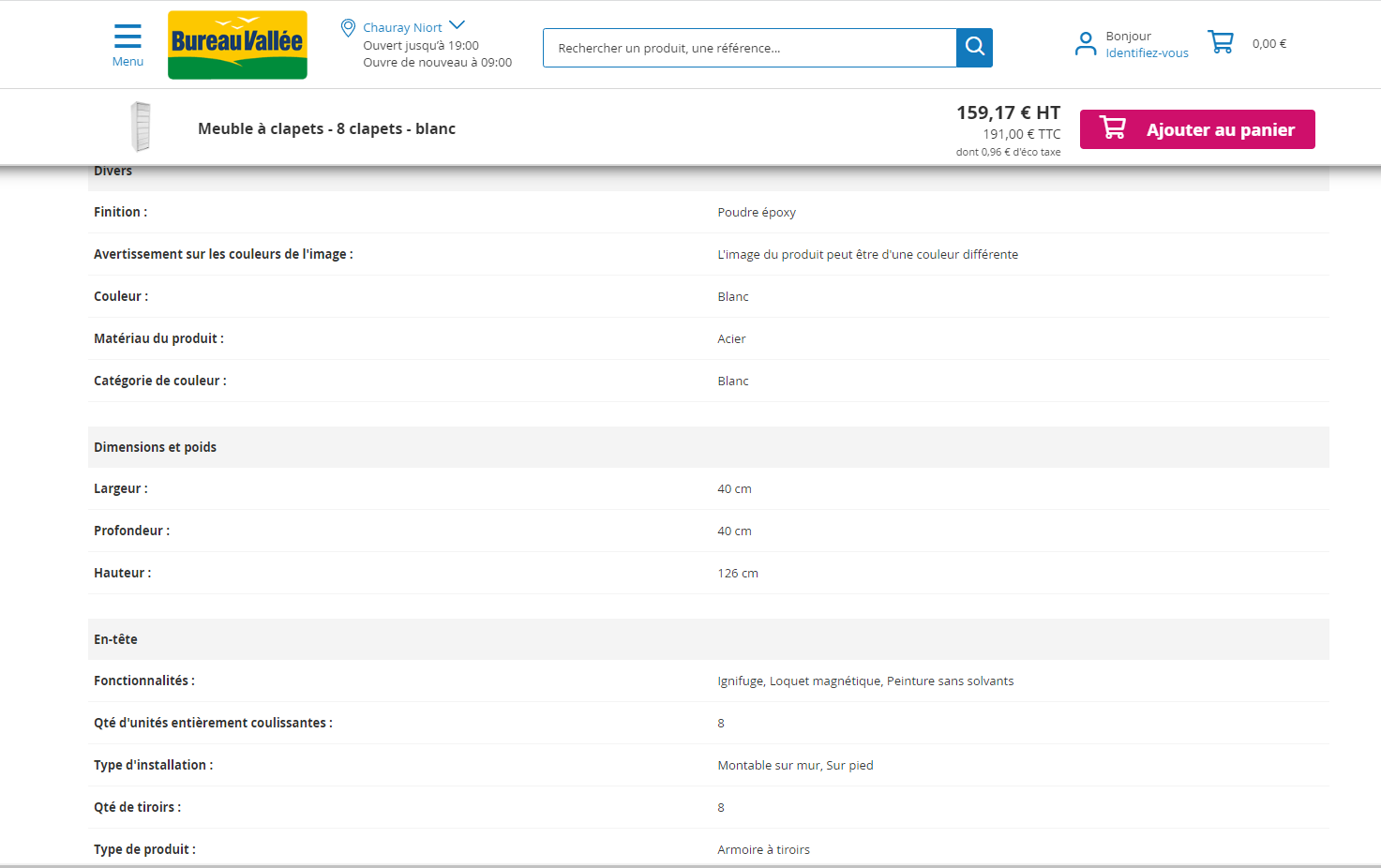Click the user account icon

1086,44
